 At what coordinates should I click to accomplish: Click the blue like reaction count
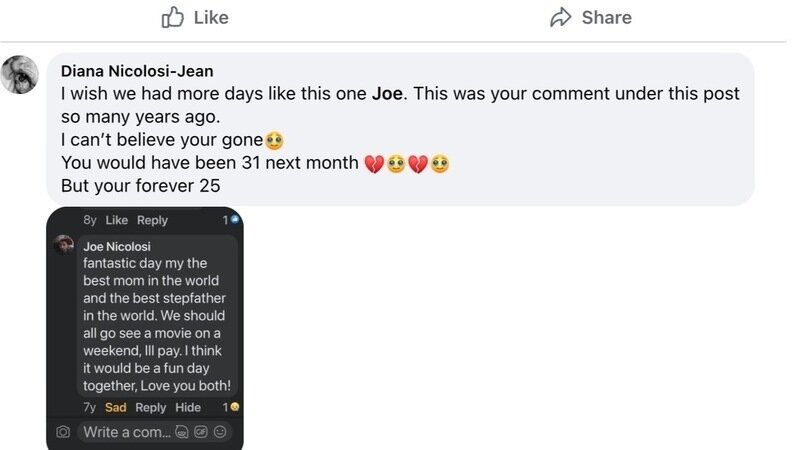[x=235, y=219]
